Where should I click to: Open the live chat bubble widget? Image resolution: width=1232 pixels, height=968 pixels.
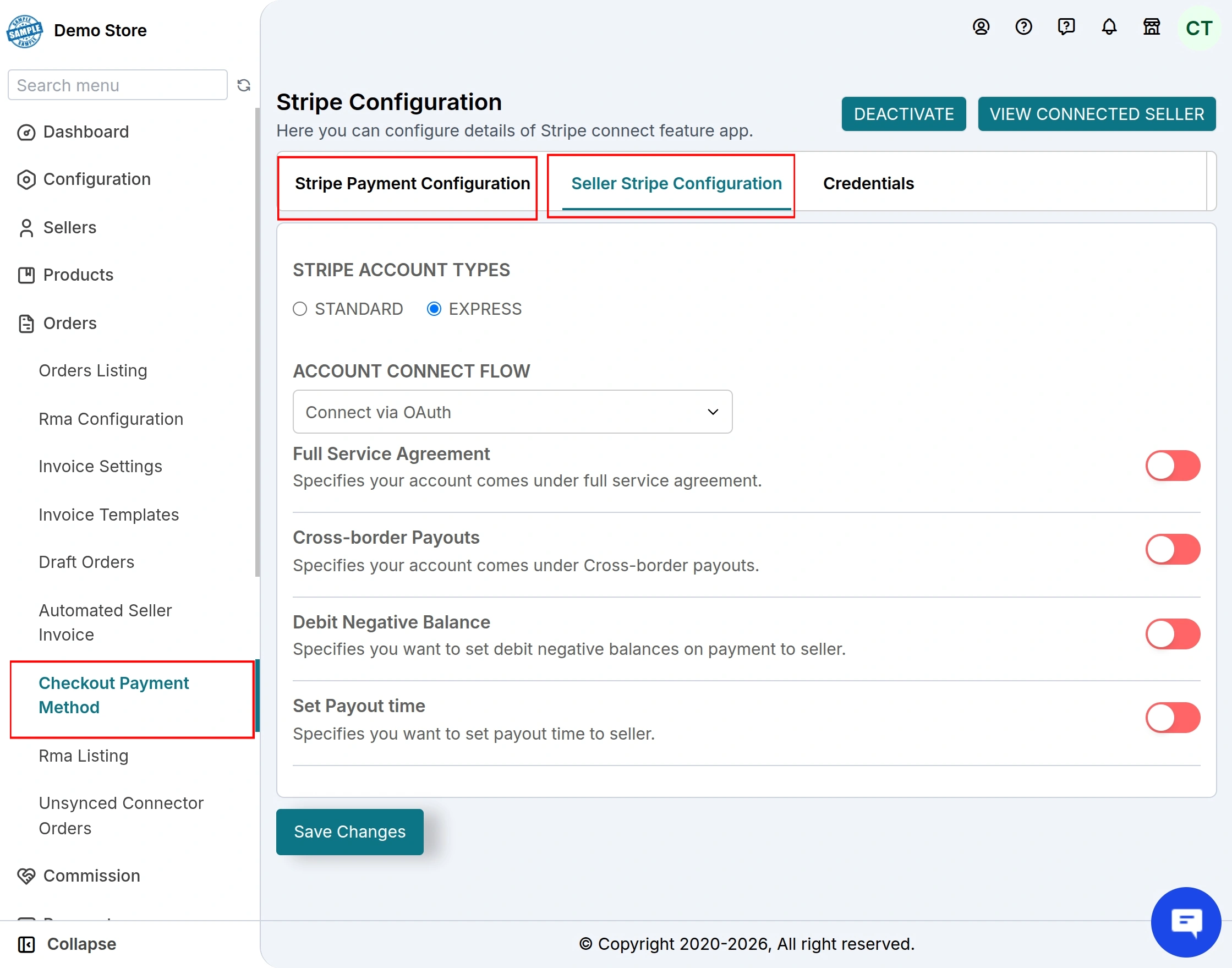pyautogui.click(x=1186, y=922)
